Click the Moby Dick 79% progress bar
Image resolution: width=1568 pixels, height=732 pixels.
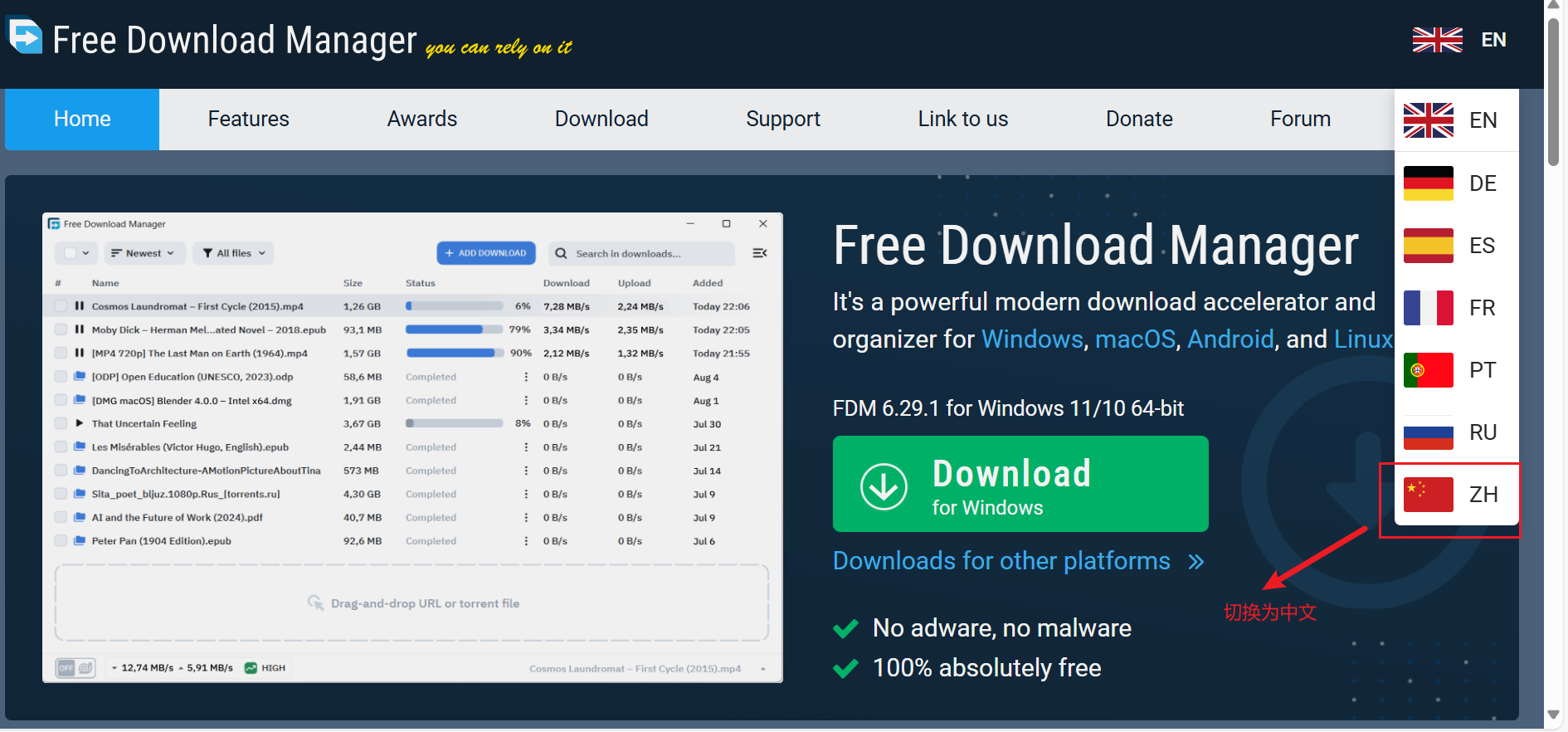pyautogui.click(x=455, y=329)
